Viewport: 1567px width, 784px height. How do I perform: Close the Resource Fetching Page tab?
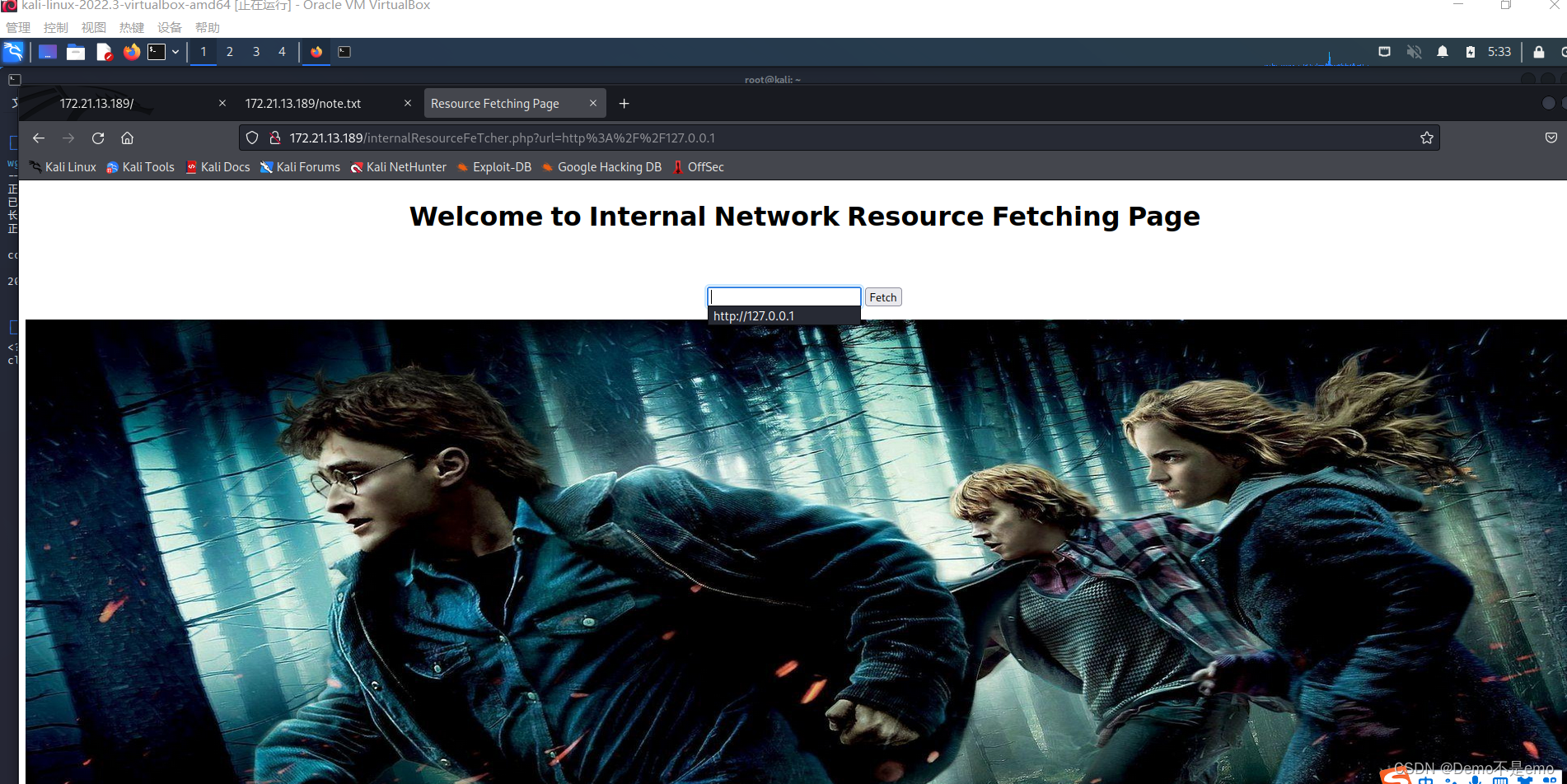(593, 104)
